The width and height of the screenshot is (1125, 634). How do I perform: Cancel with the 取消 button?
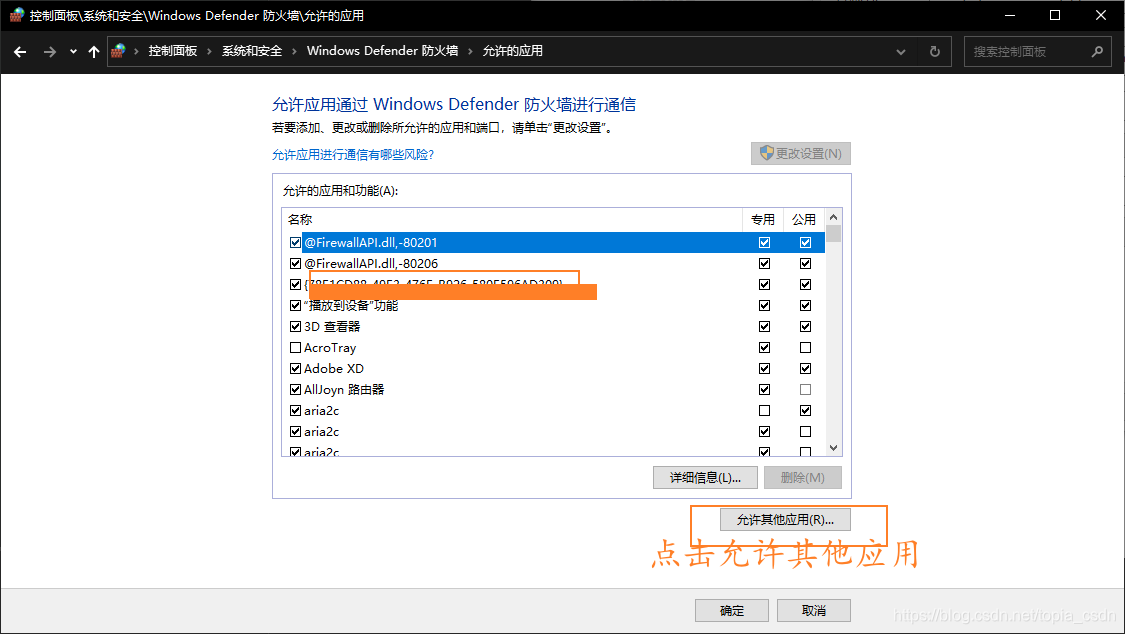tap(814, 610)
